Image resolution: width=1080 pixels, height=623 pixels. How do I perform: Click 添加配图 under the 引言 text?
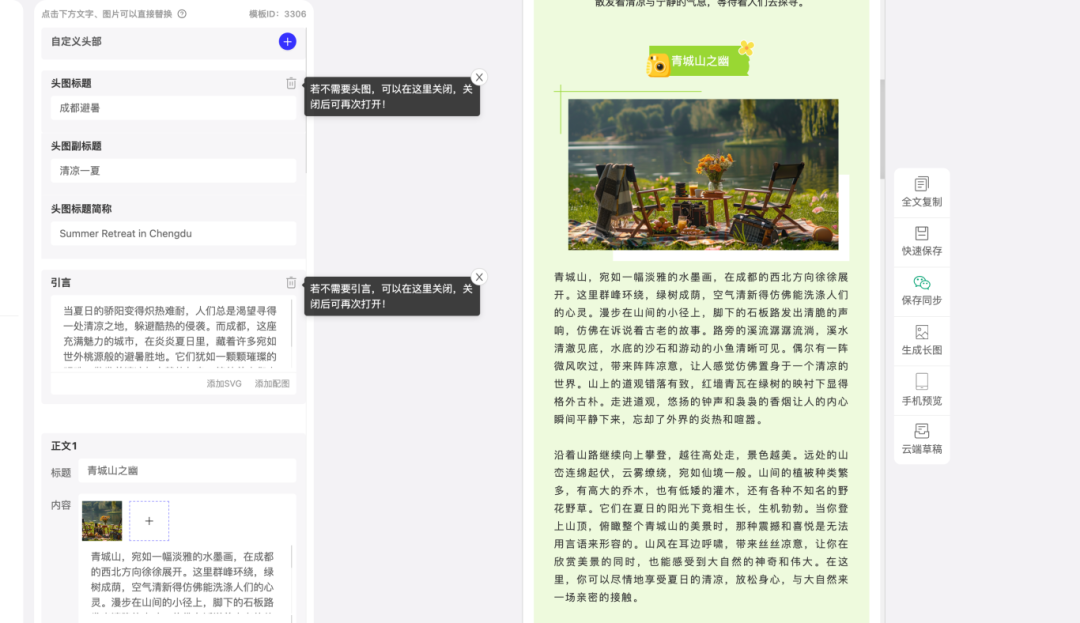click(x=272, y=383)
